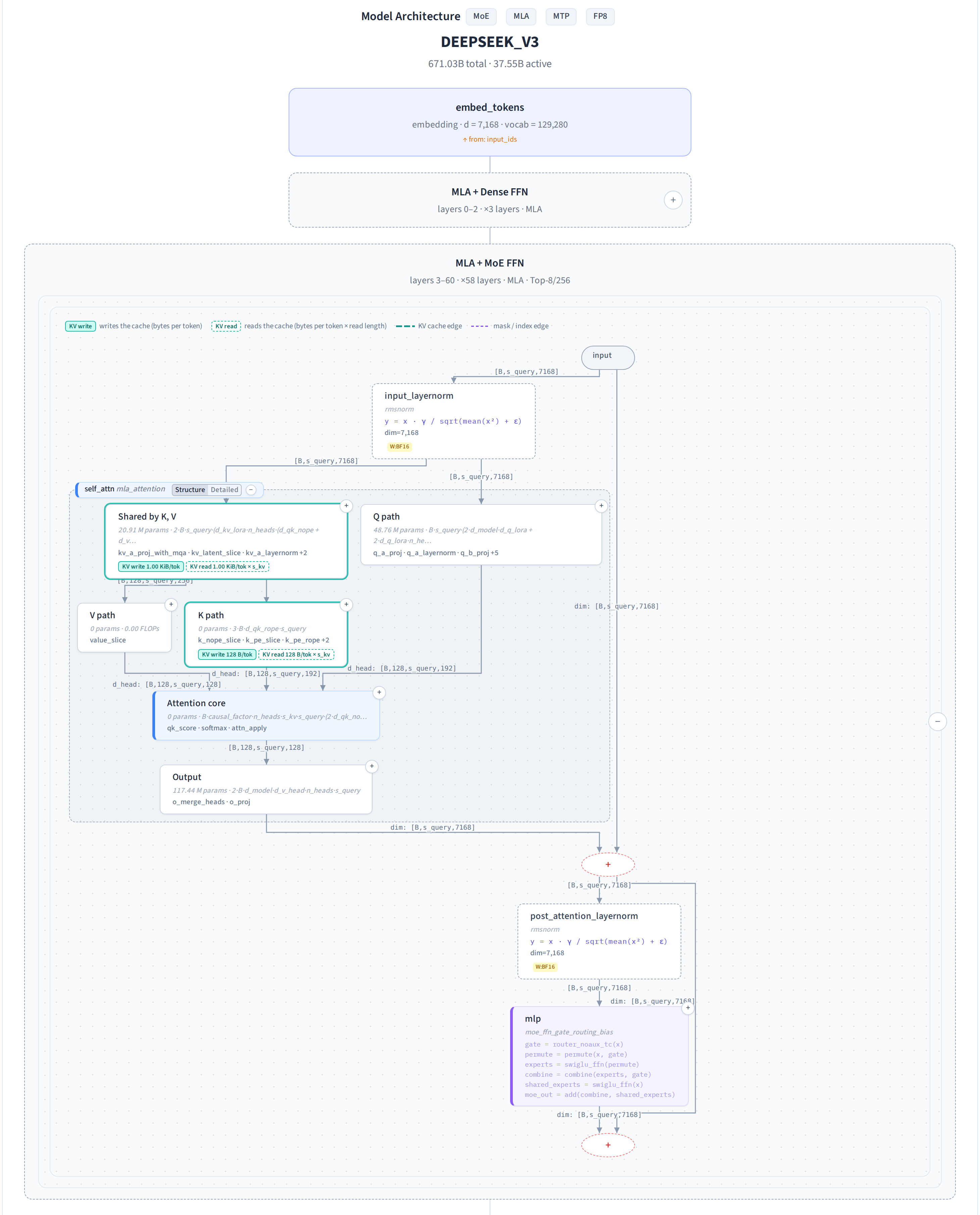Click the MTP tag

(x=561, y=16)
